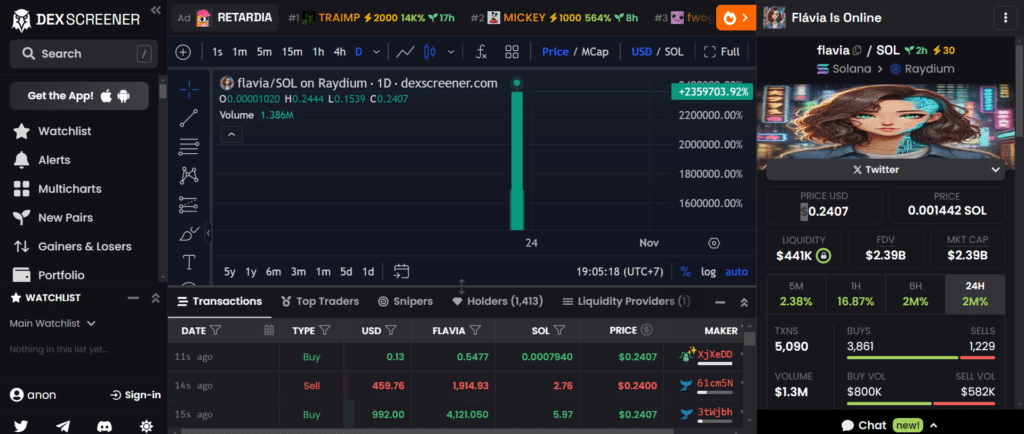Open chart scale settings gear icon
1024x434 pixels.
tap(714, 243)
